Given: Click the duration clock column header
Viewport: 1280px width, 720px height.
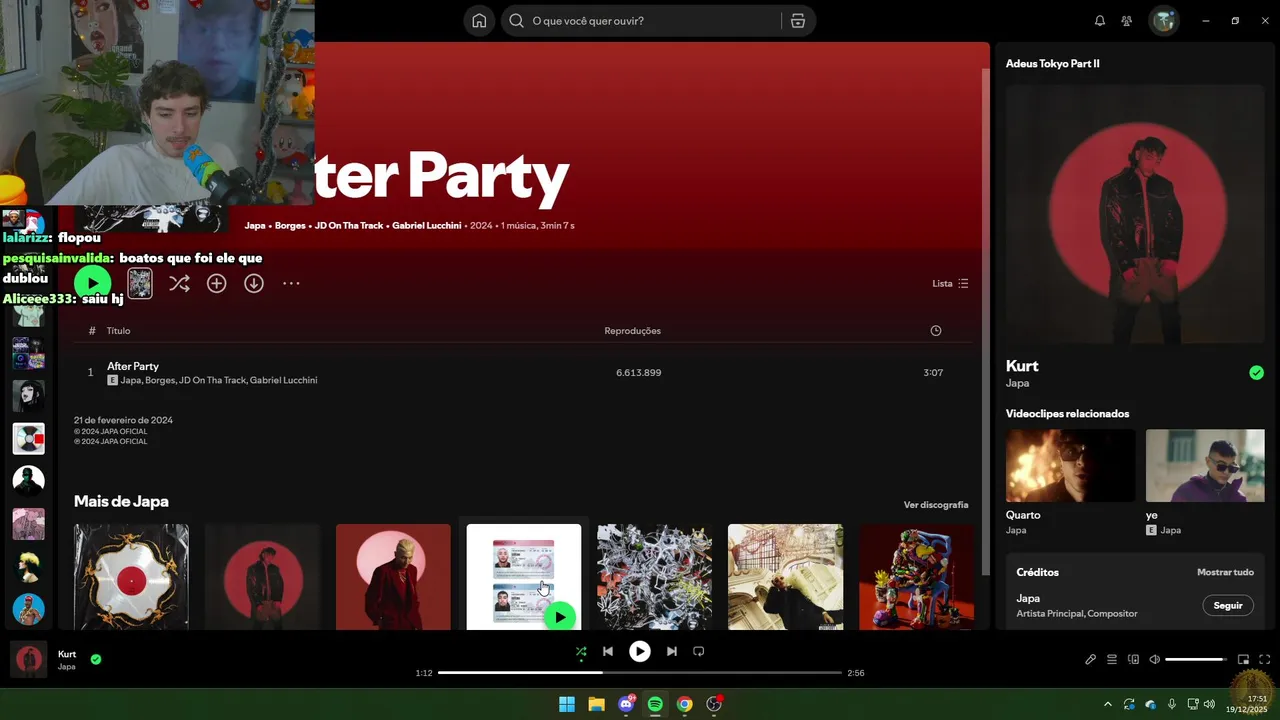Looking at the screenshot, I should point(936,331).
